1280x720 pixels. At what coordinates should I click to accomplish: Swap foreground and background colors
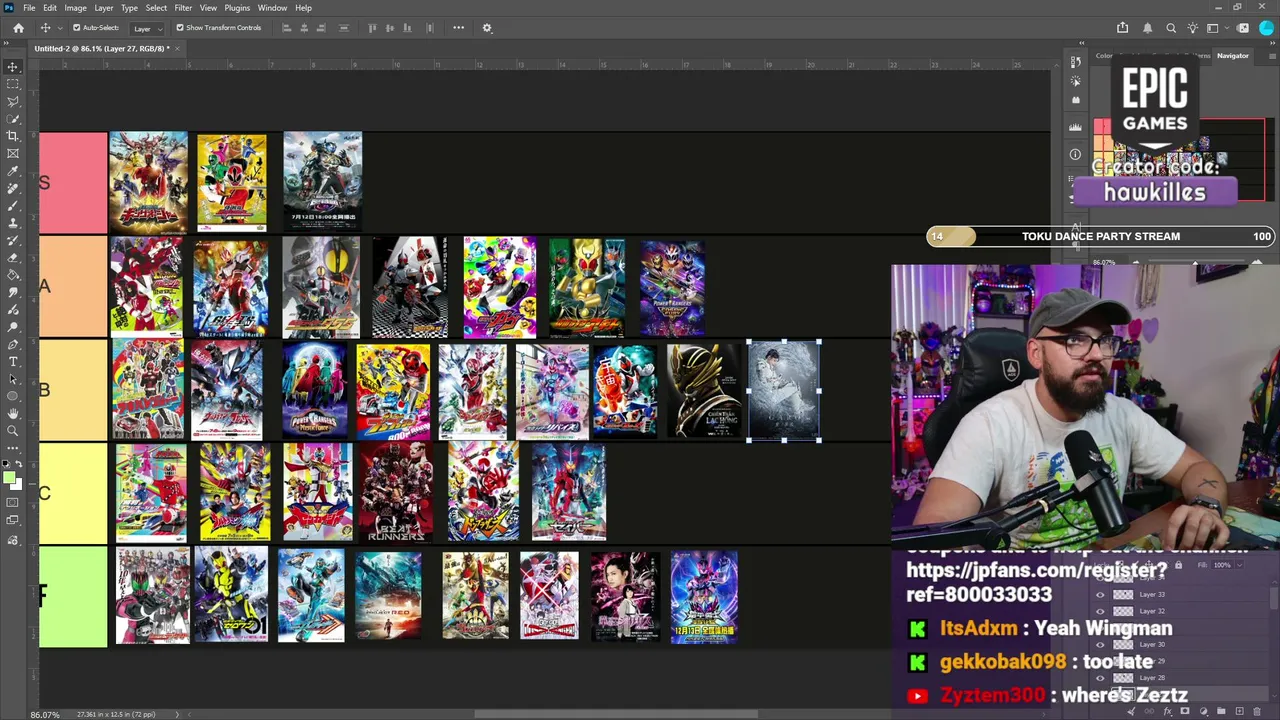tap(19, 466)
